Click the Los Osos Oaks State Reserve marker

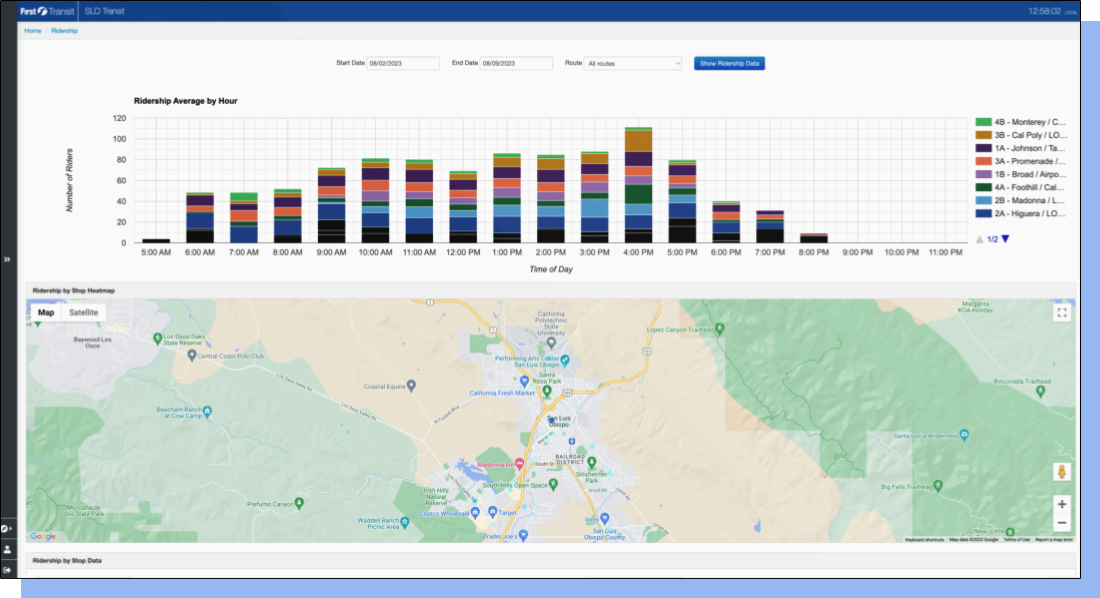pyautogui.click(x=158, y=338)
